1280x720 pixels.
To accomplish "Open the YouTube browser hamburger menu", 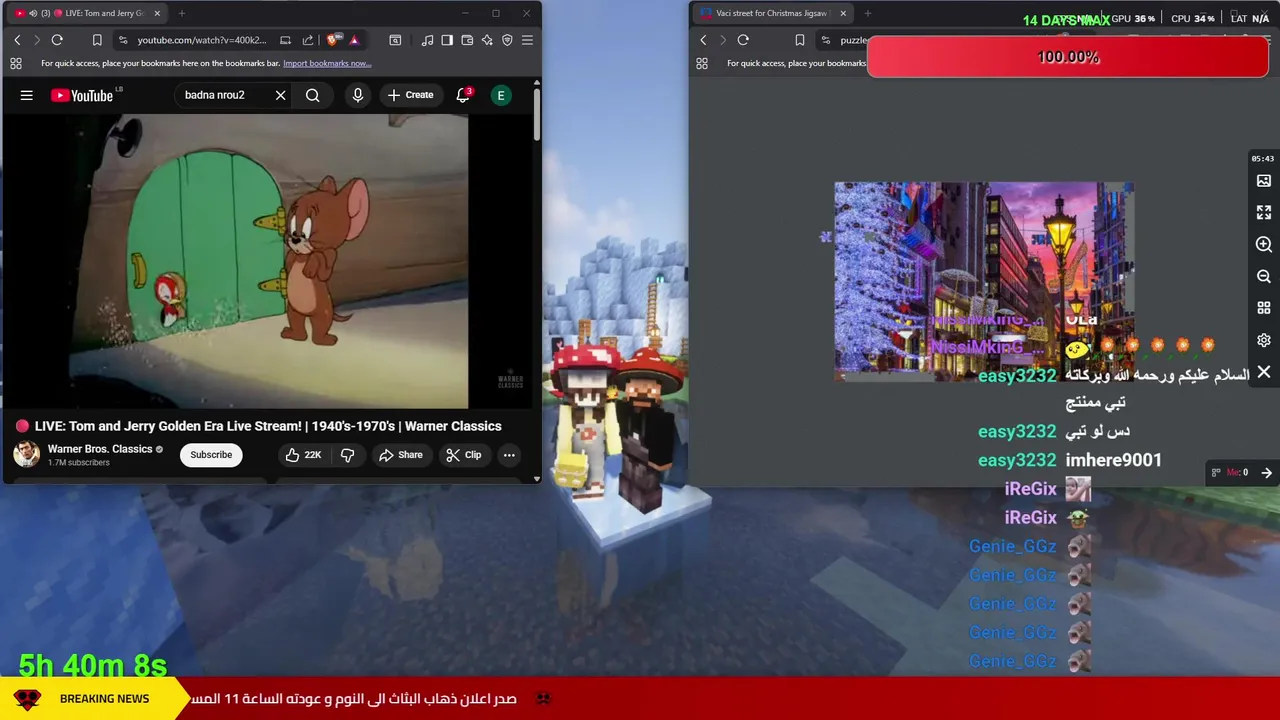I will [x=527, y=40].
